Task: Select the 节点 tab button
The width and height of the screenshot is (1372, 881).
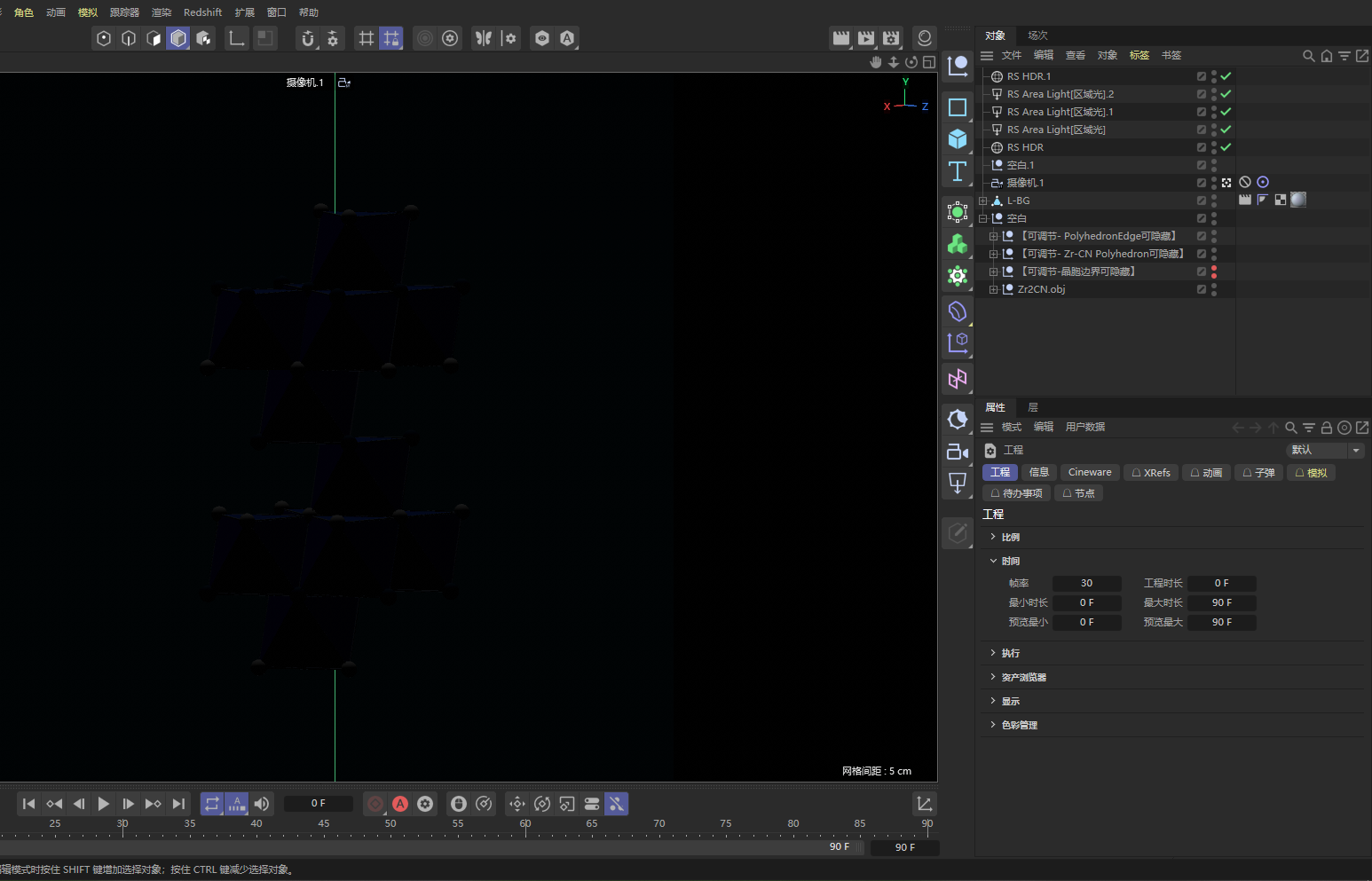Action: [x=1078, y=493]
